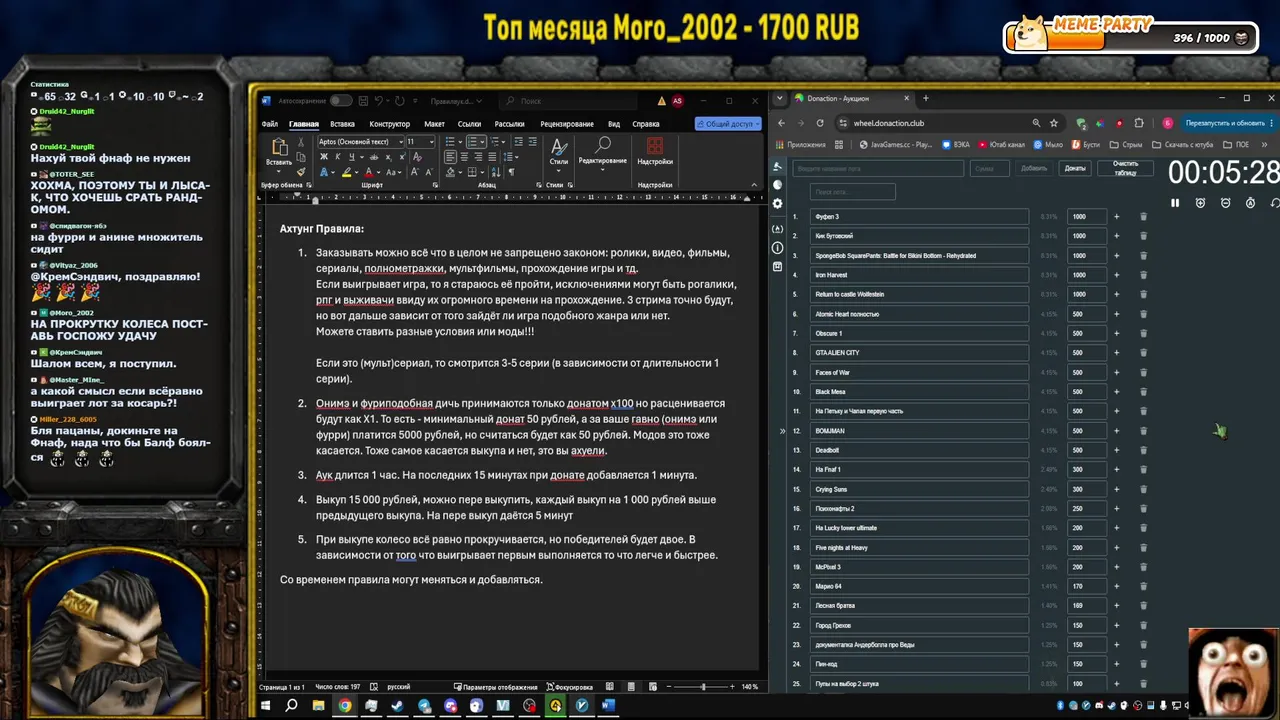Screen dimensions: 1280x720
Task: Click the Вставить paste icon
Action: tap(280, 146)
